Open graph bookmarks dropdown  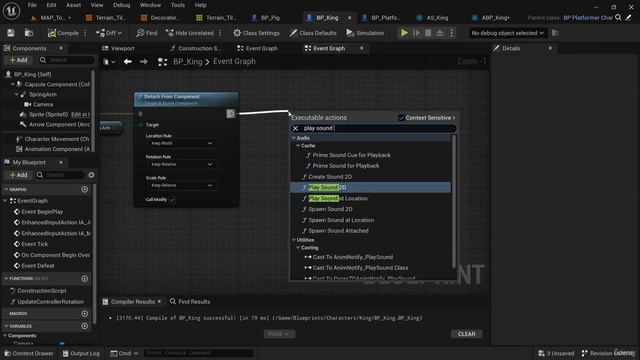coord(109,62)
